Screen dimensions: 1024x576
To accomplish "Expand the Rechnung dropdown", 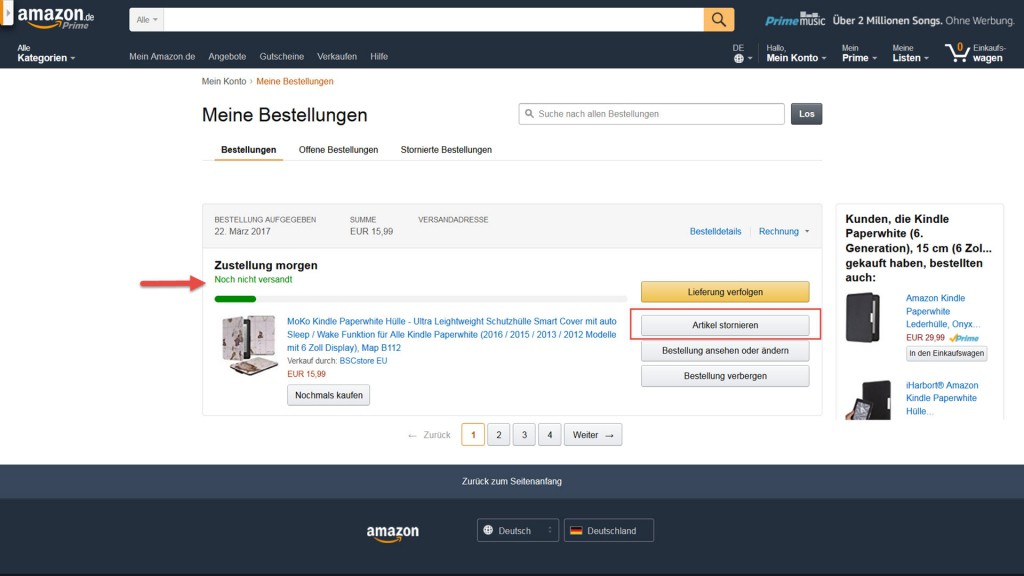I will (x=784, y=231).
